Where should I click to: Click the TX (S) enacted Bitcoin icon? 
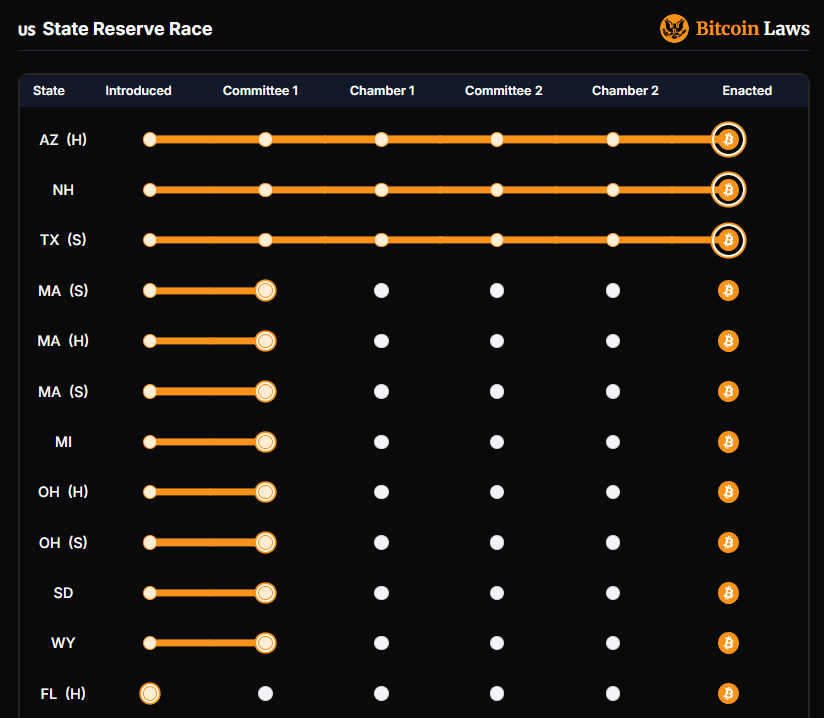[x=728, y=240]
